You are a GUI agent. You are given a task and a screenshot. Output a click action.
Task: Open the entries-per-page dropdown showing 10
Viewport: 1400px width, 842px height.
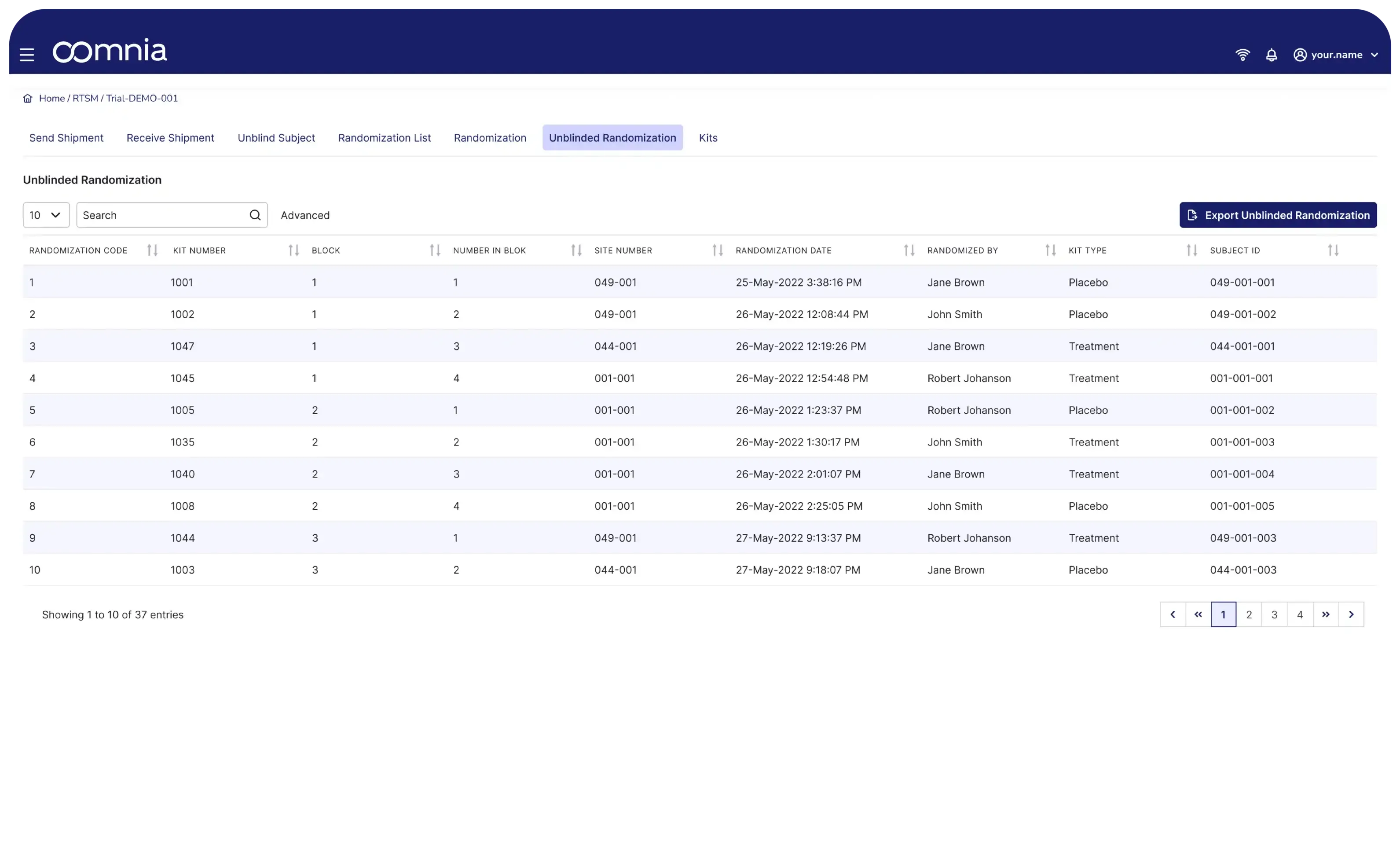(46, 215)
